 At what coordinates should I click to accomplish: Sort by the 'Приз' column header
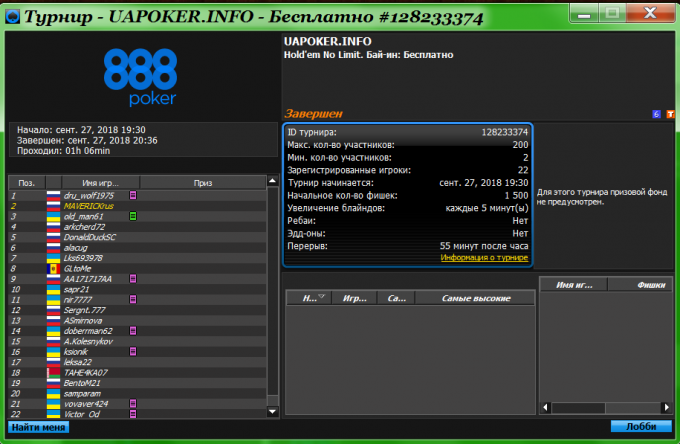click(203, 183)
